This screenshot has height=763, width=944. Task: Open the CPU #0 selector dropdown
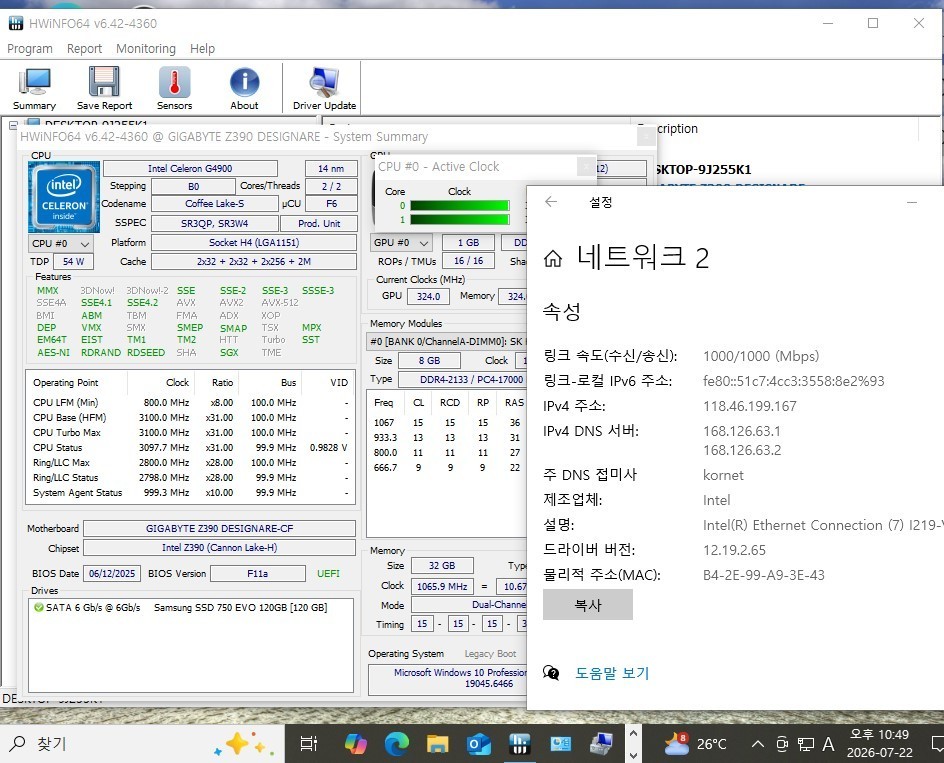coord(60,243)
